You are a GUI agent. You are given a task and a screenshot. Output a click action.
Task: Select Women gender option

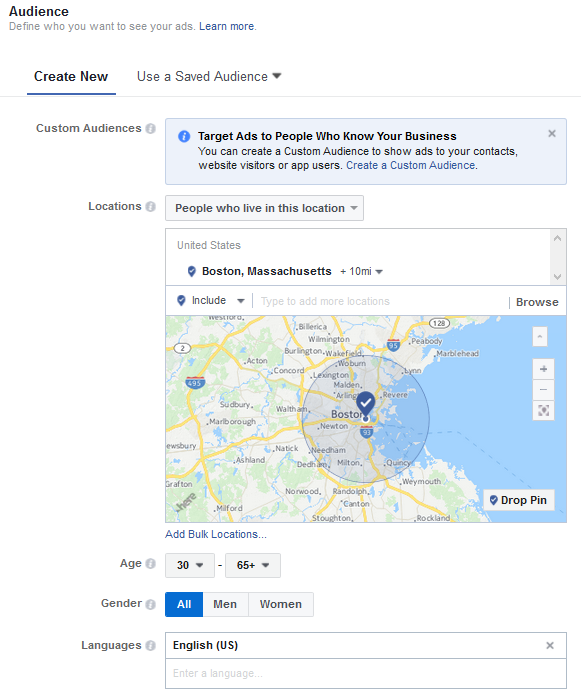[281, 604]
